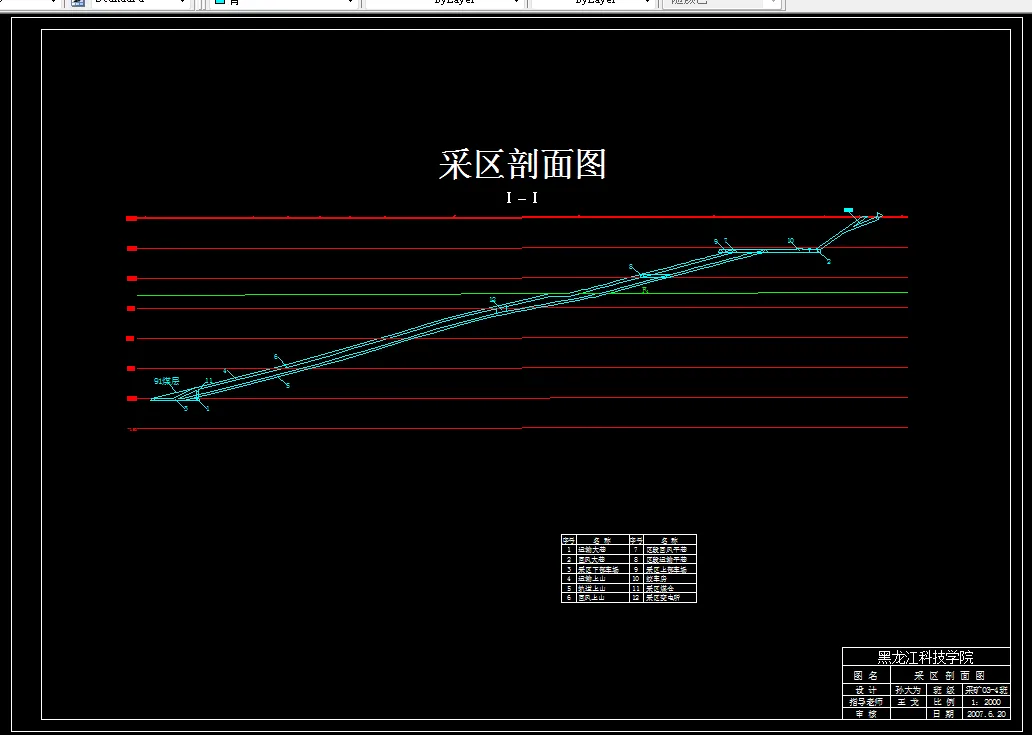
Task: Select scale value 1:2000
Action: [986, 702]
